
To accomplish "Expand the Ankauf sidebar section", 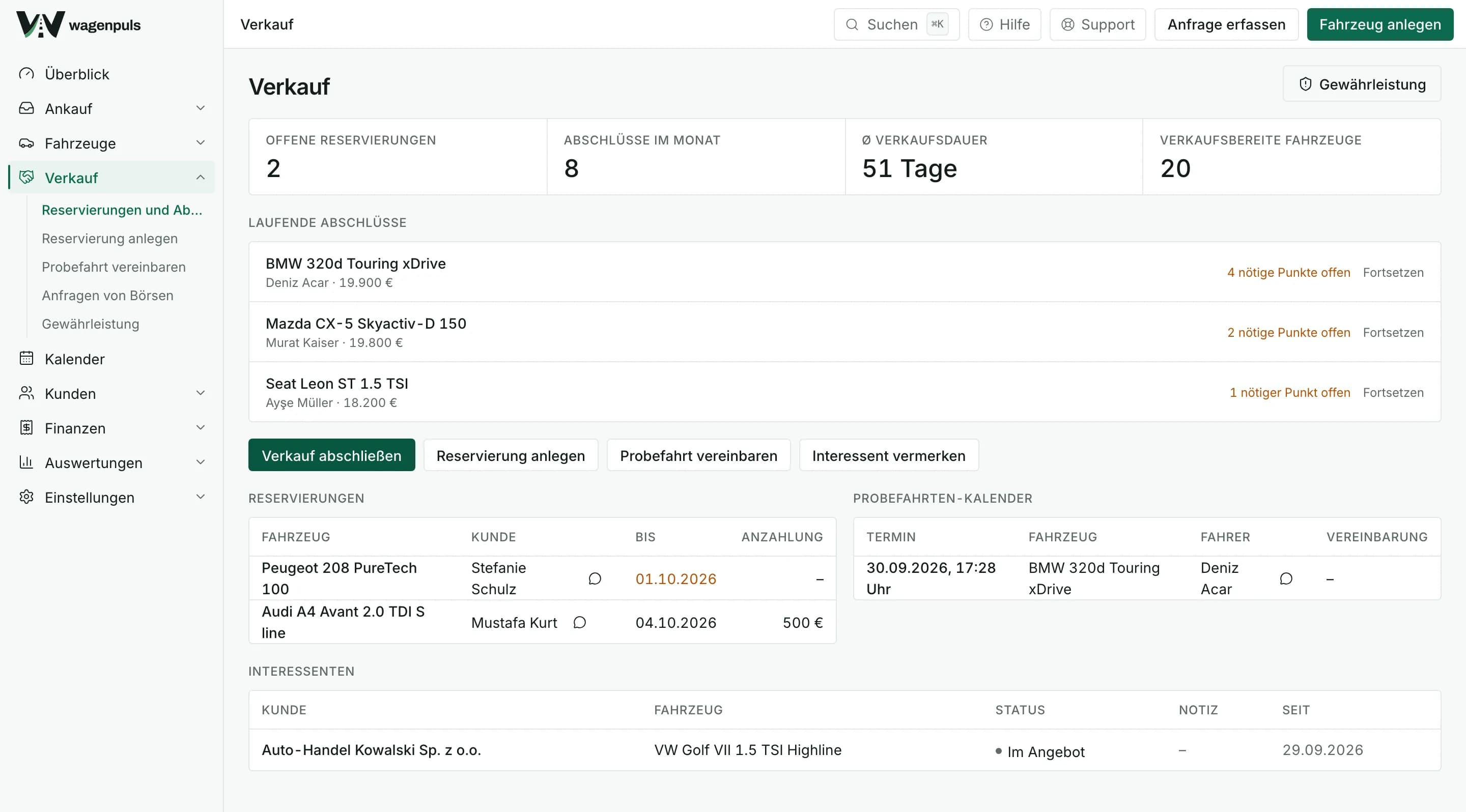I will [x=201, y=108].
